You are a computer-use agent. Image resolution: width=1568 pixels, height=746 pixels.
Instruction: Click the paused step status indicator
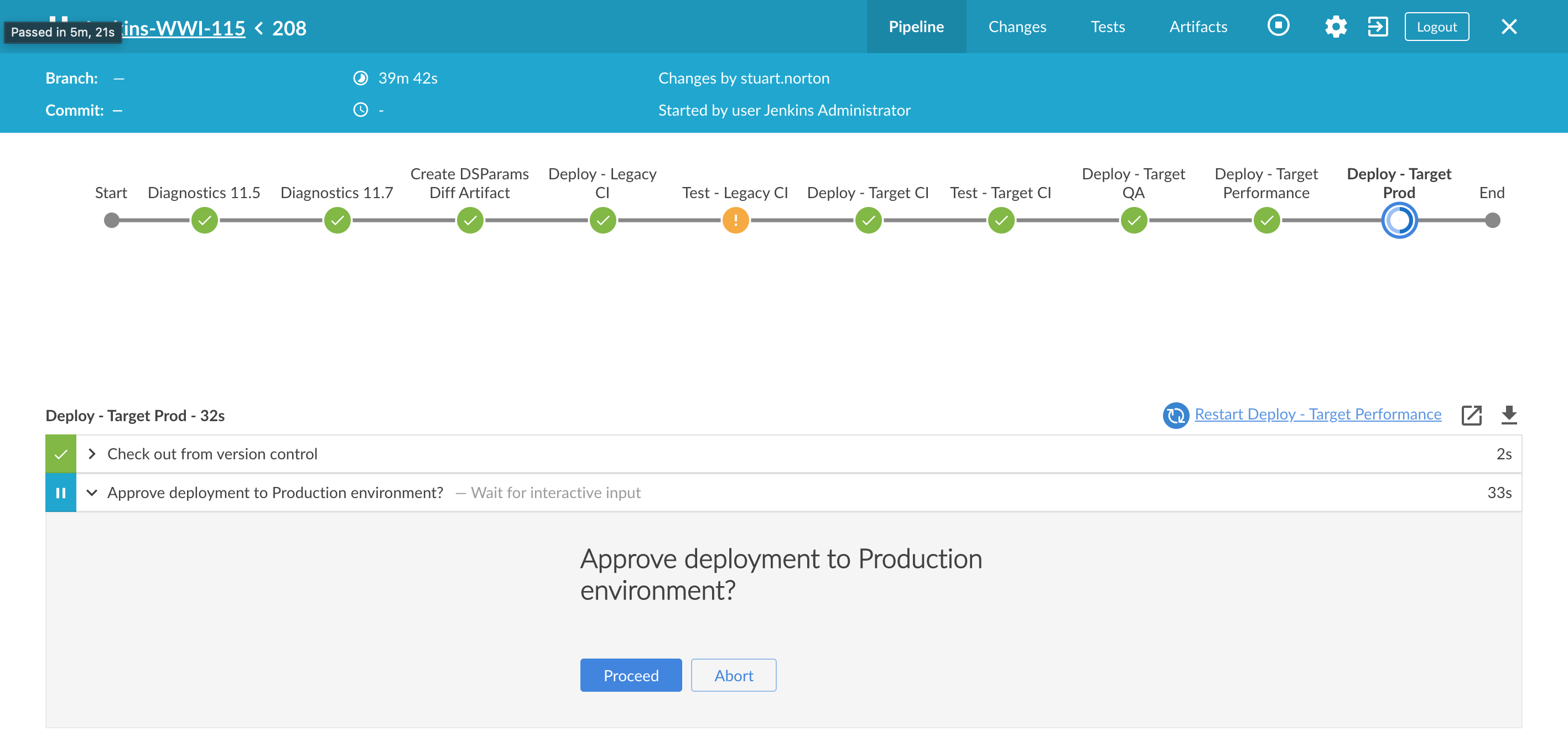pyautogui.click(x=61, y=493)
